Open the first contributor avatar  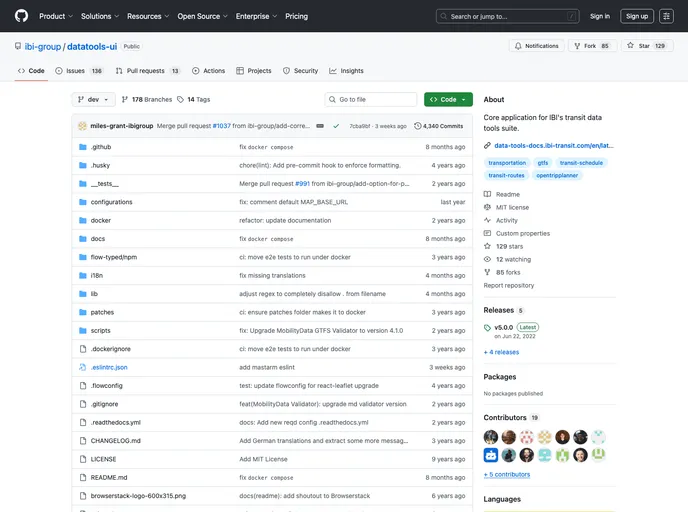point(491,437)
